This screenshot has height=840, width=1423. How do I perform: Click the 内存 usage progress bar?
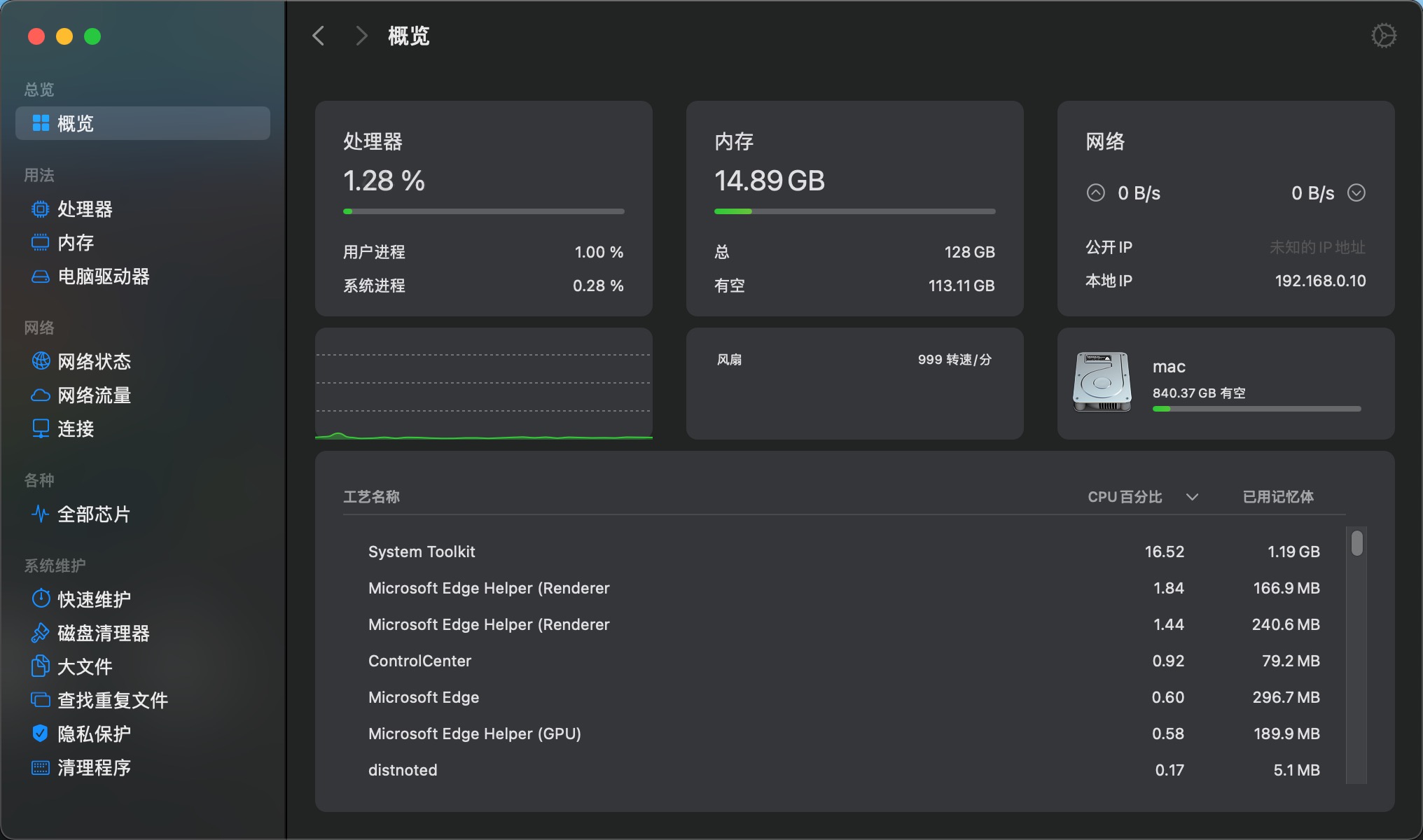pyautogui.click(x=854, y=211)
